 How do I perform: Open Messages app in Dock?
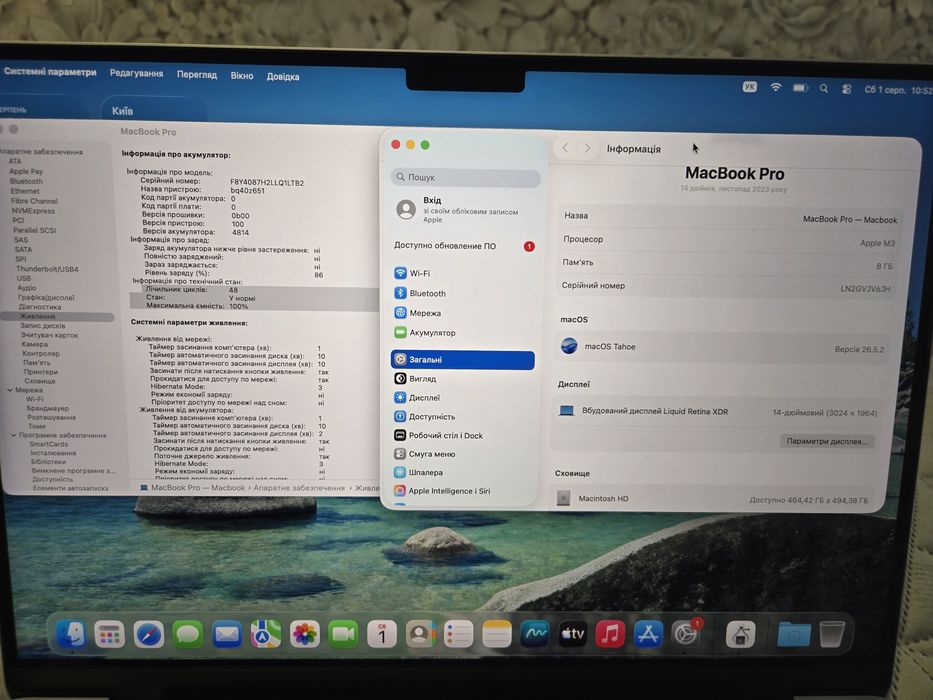tap(187, 634)
